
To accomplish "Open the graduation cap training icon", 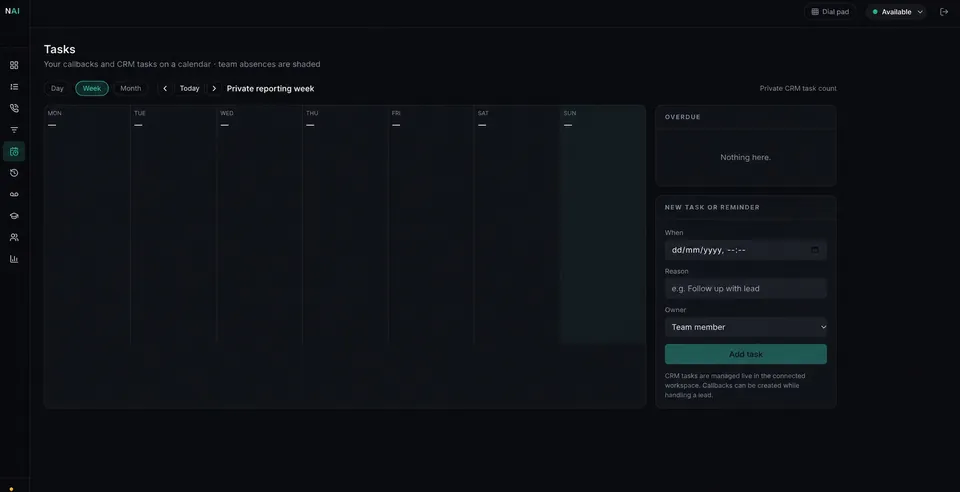I will tap(14, 216).
